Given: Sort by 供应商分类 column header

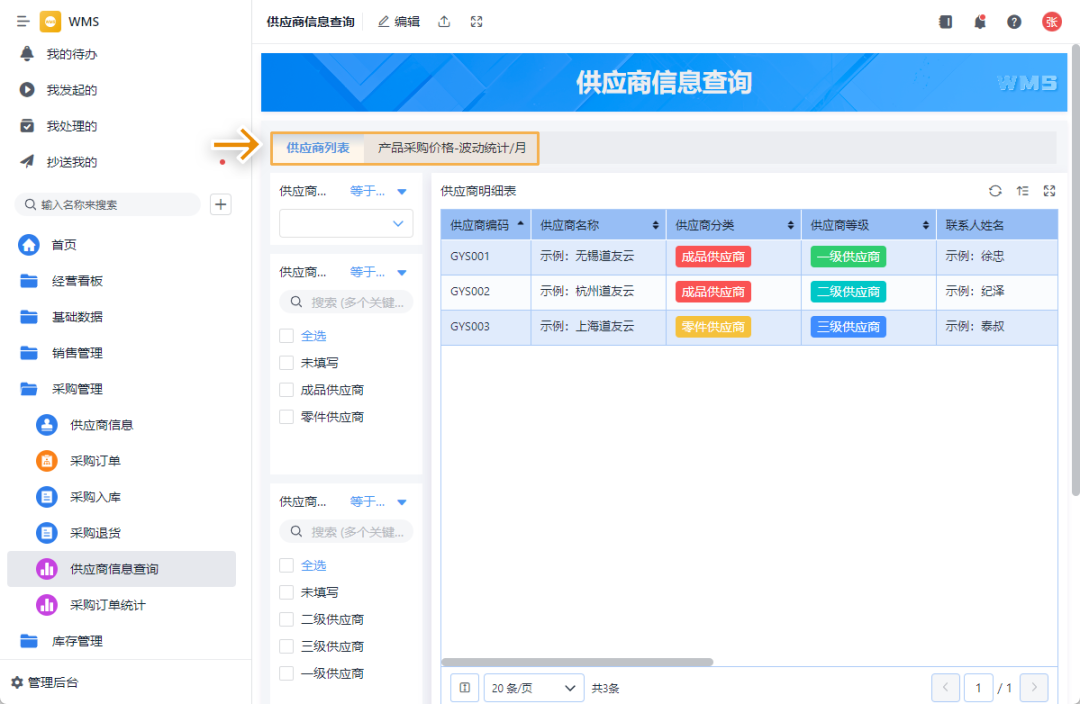Looking at the screenshot, I should click(x=734, y=225).
